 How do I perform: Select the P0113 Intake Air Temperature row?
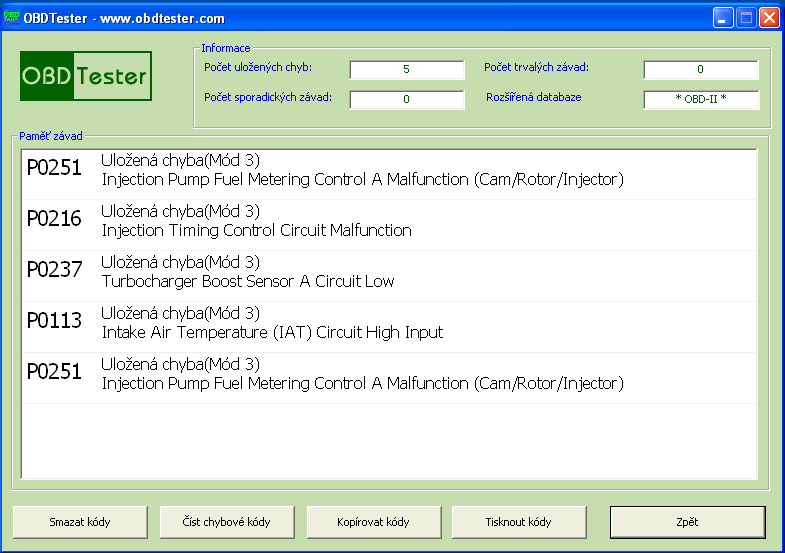point(388,323)
